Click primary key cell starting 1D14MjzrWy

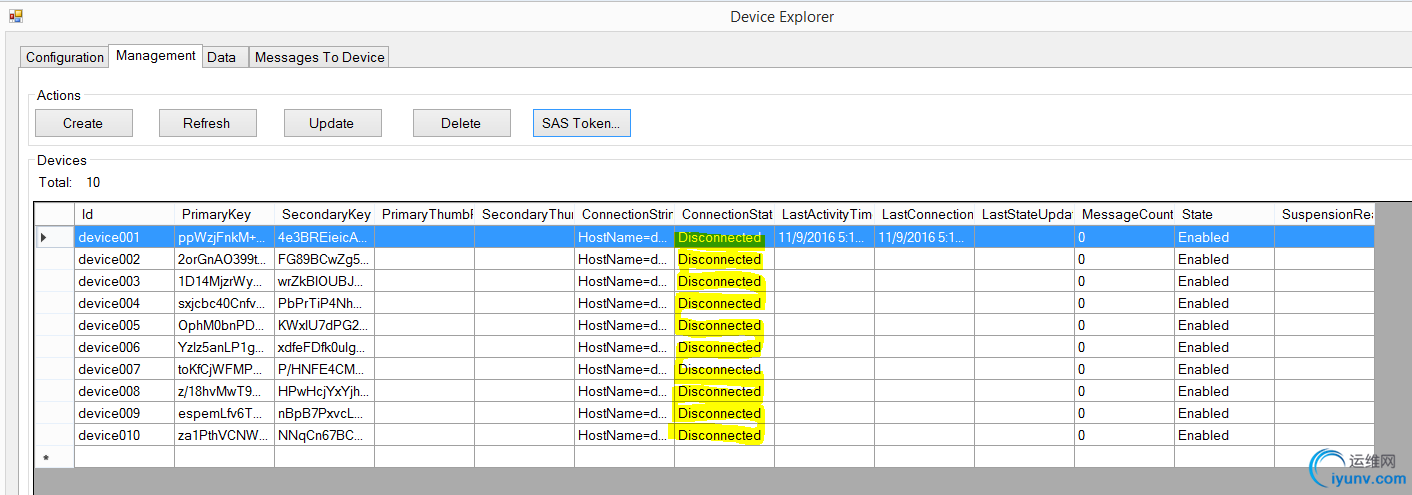(x=224, y=281)
